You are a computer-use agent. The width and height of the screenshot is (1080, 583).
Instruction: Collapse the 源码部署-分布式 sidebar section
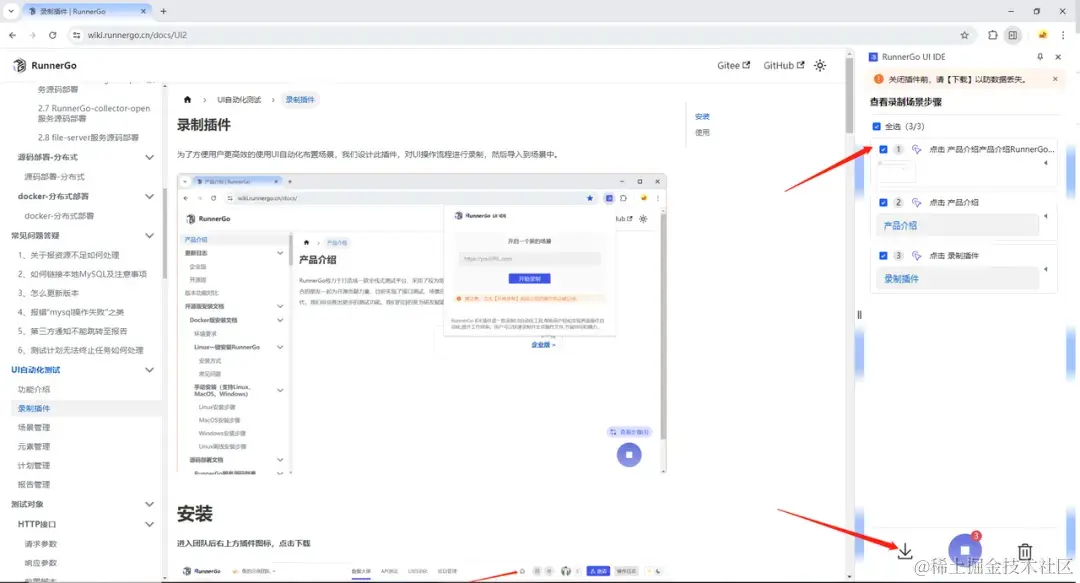click(149, 157)
